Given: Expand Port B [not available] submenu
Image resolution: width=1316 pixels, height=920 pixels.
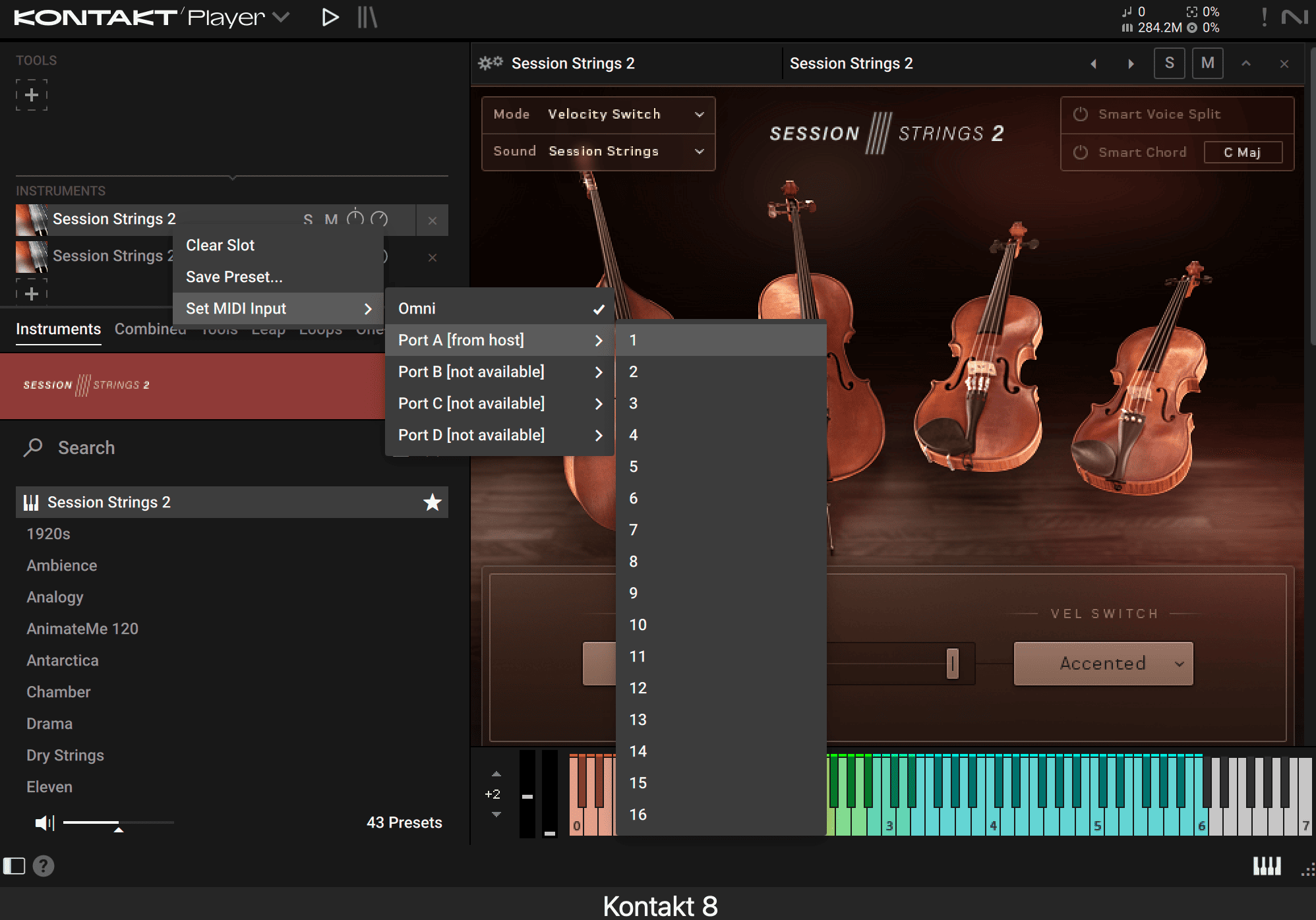Looking at the screenshot, I should click(x=500, y=372).
